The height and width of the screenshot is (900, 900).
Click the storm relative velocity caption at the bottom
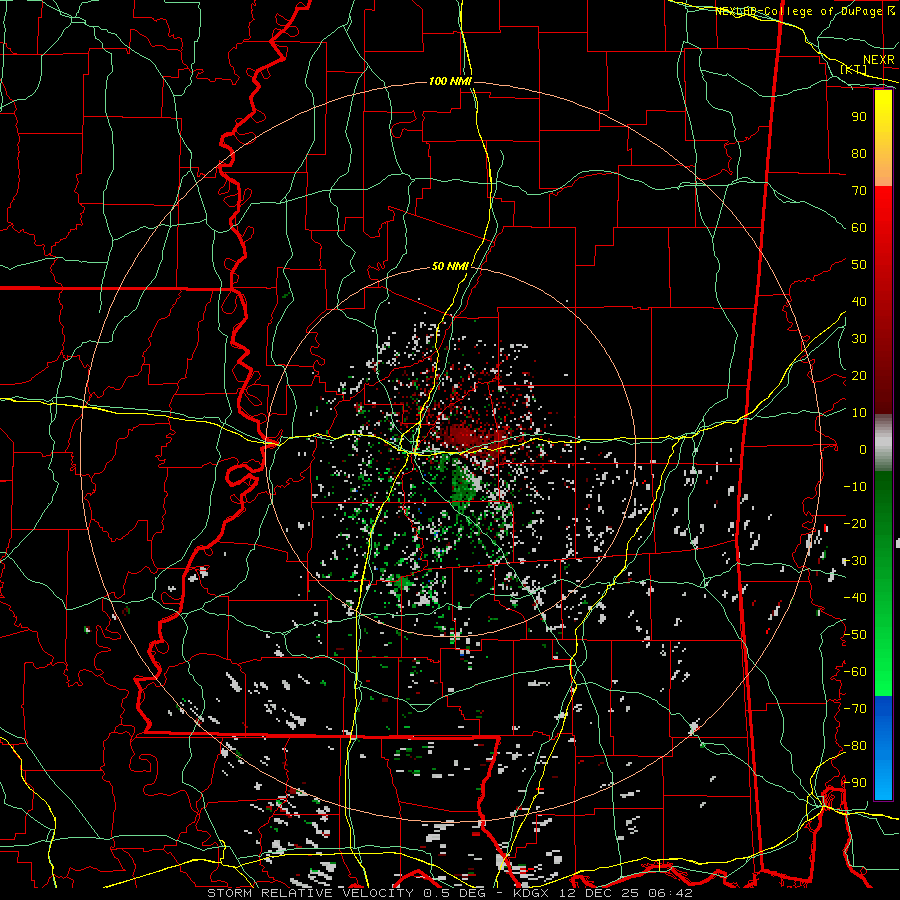(x=449, y=893)
